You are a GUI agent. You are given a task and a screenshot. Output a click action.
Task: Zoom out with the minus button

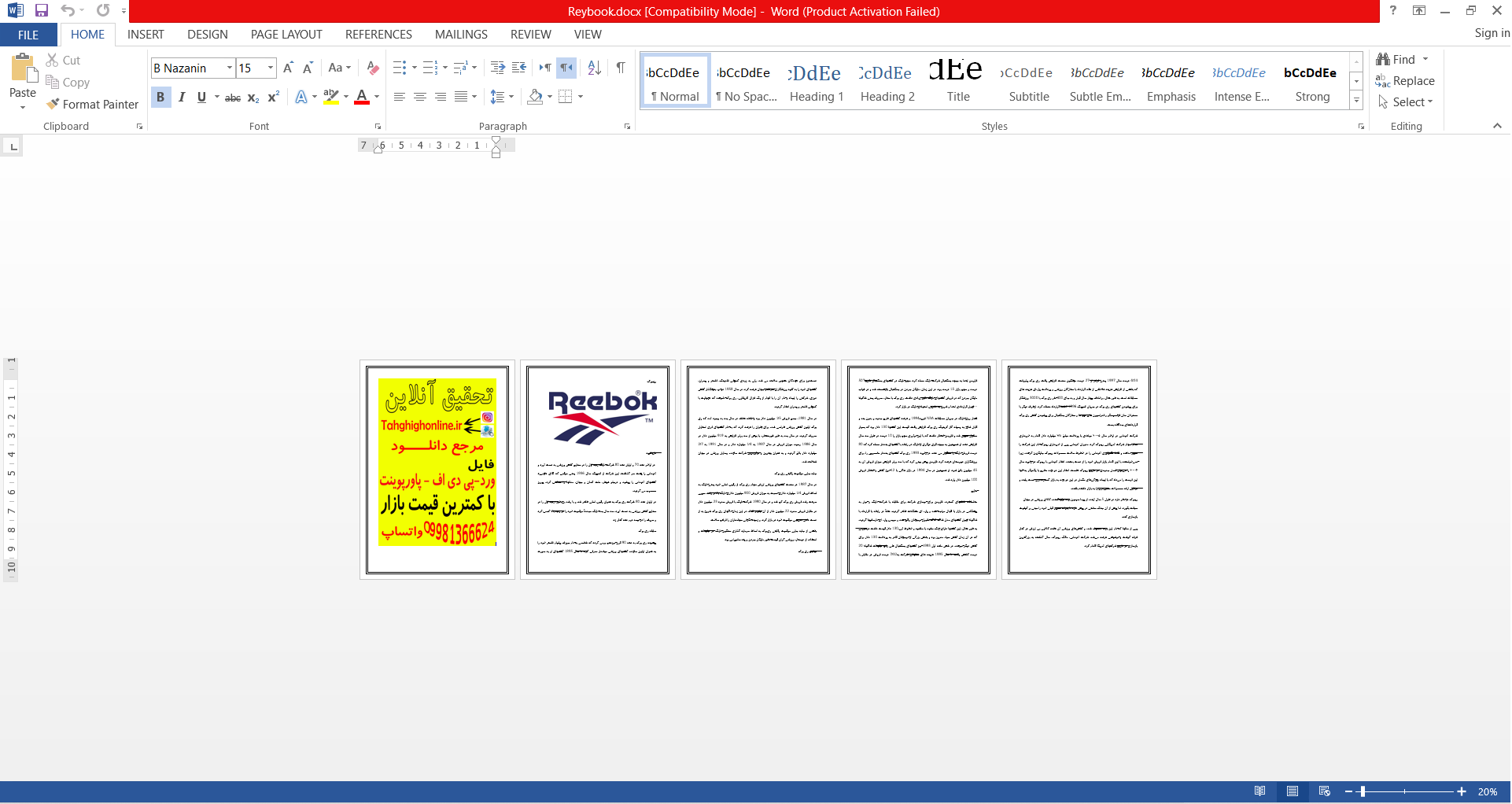(x=1348, y=791)
